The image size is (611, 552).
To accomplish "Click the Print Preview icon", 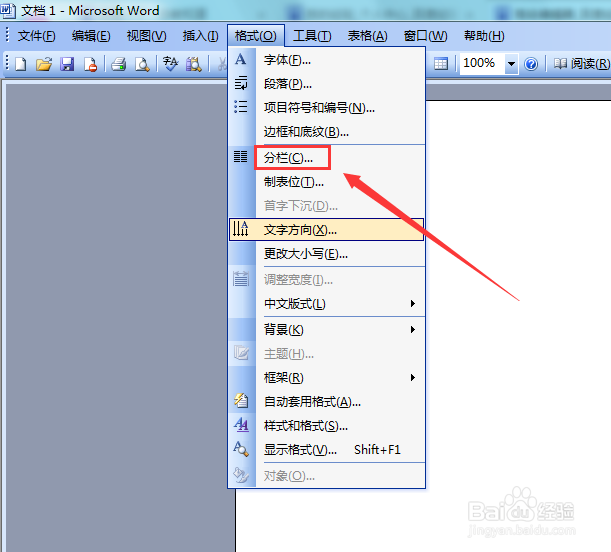I will pos(142,63).
